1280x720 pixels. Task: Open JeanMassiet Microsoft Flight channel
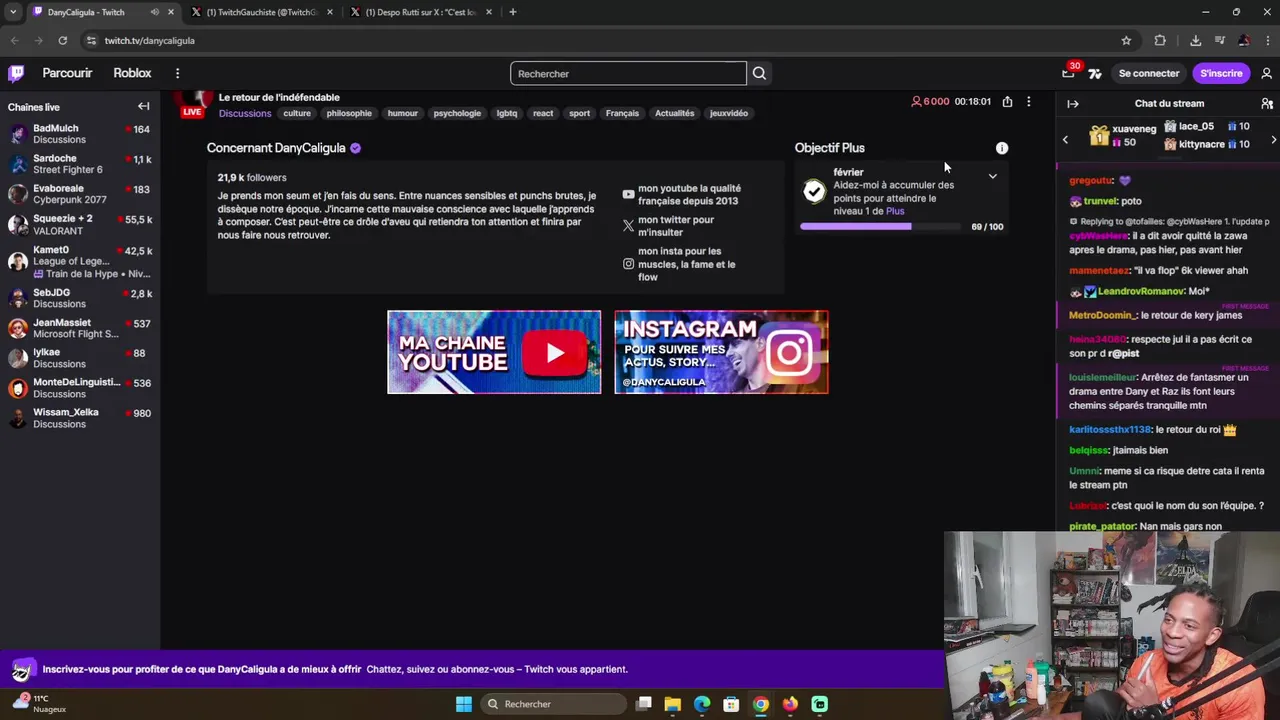80,328
